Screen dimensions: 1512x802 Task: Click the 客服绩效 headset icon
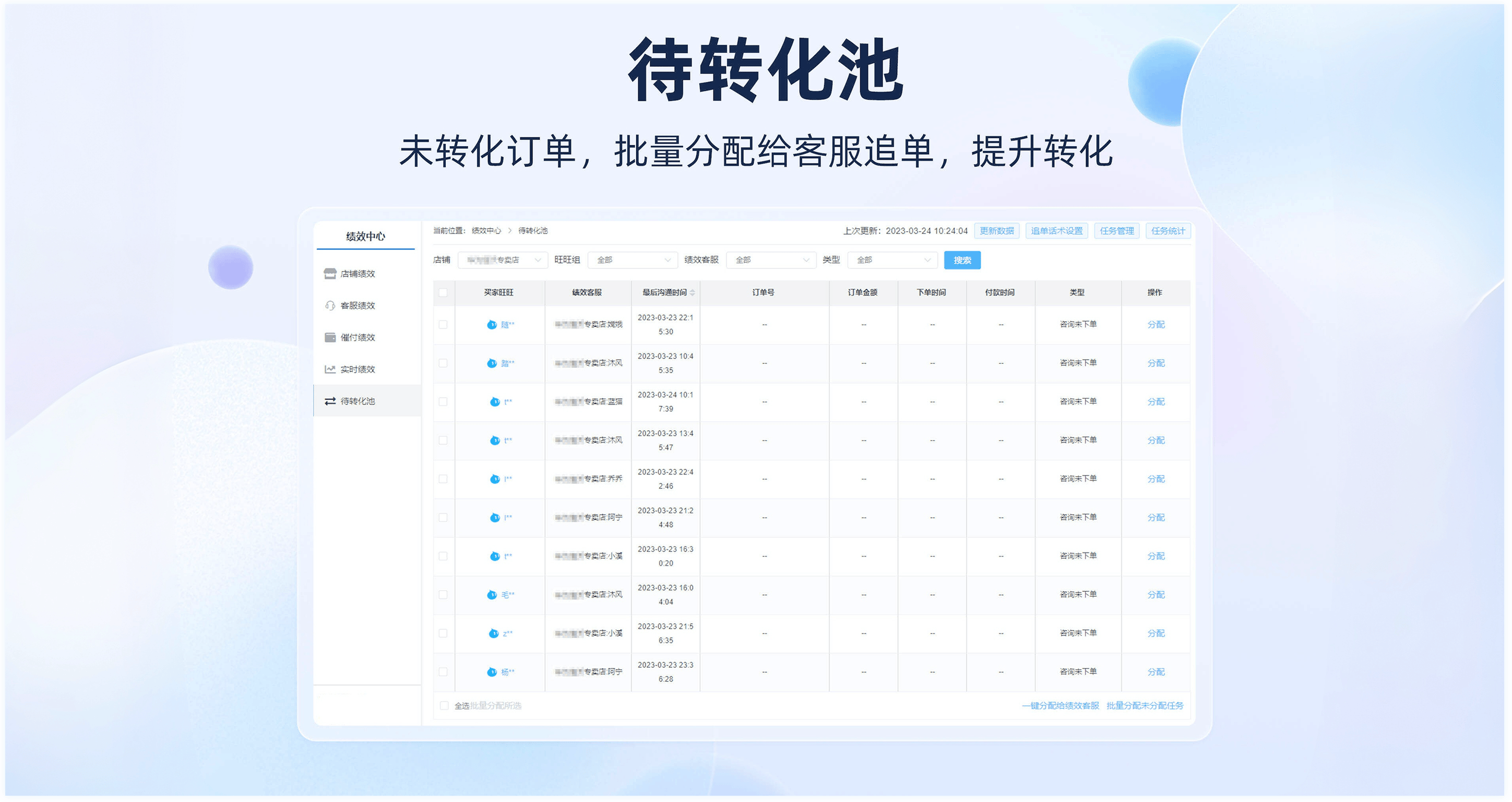point(330,305)
